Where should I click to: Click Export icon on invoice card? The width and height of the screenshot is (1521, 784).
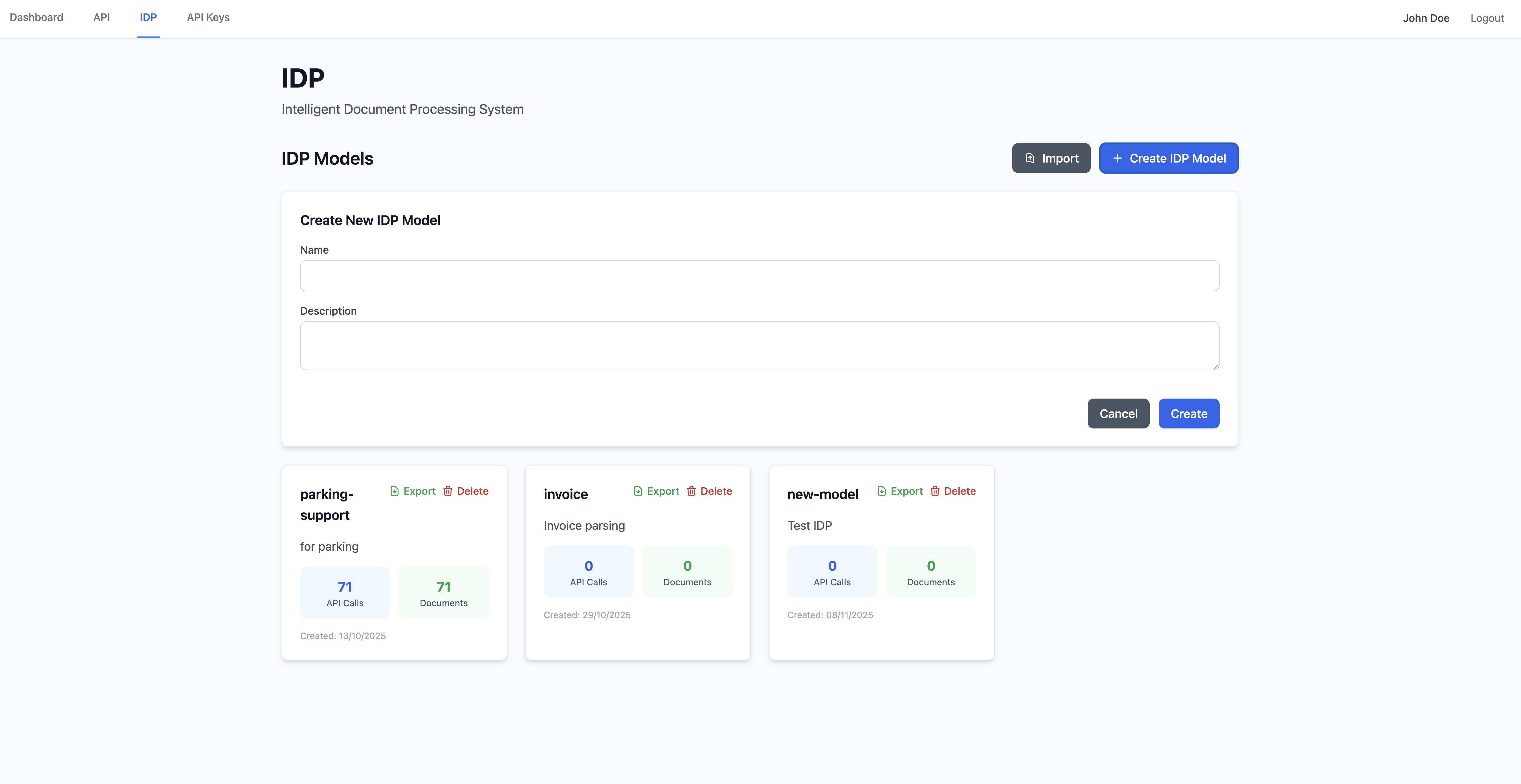click(638, 491)
